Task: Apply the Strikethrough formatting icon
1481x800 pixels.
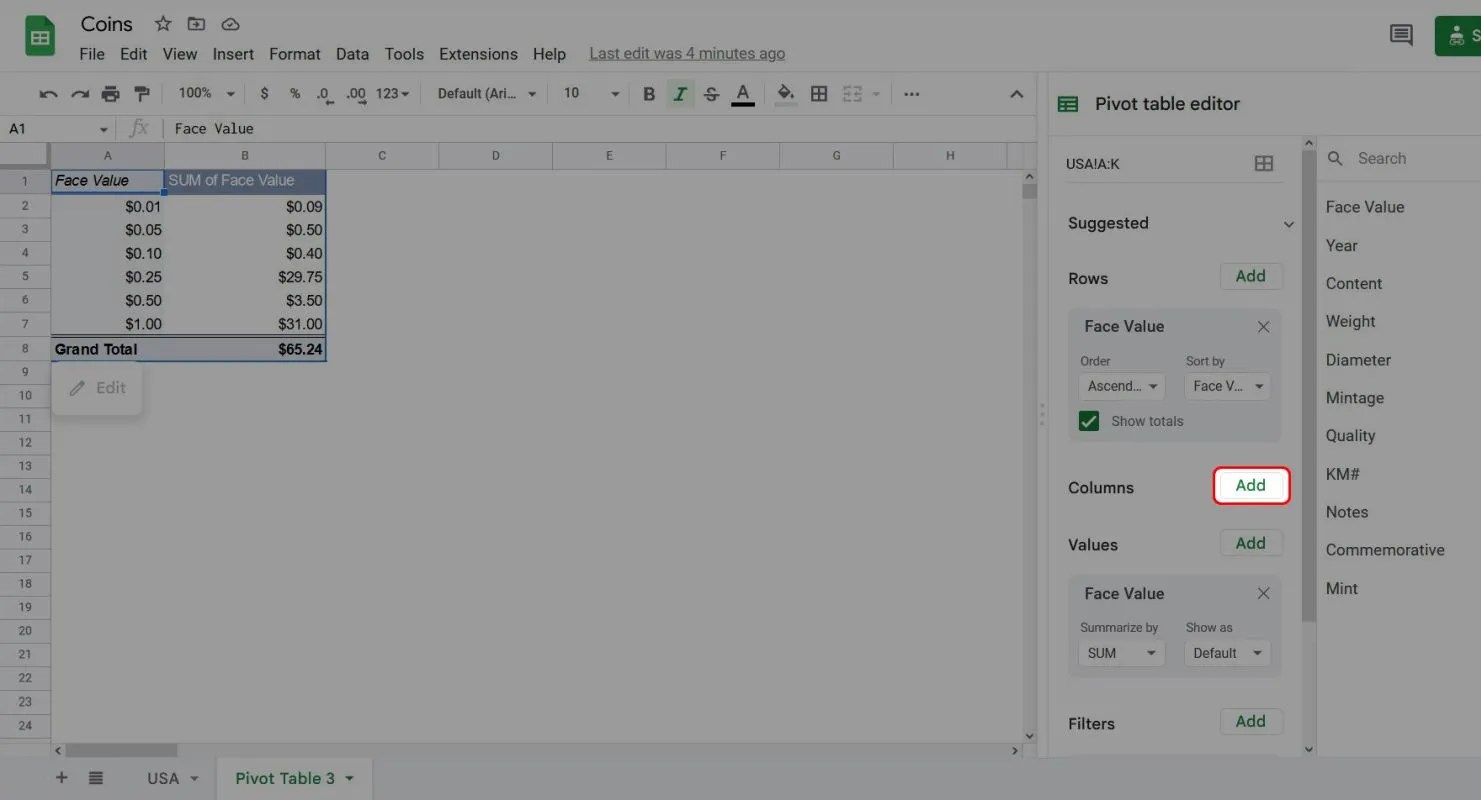Action: tap(711, 93)
